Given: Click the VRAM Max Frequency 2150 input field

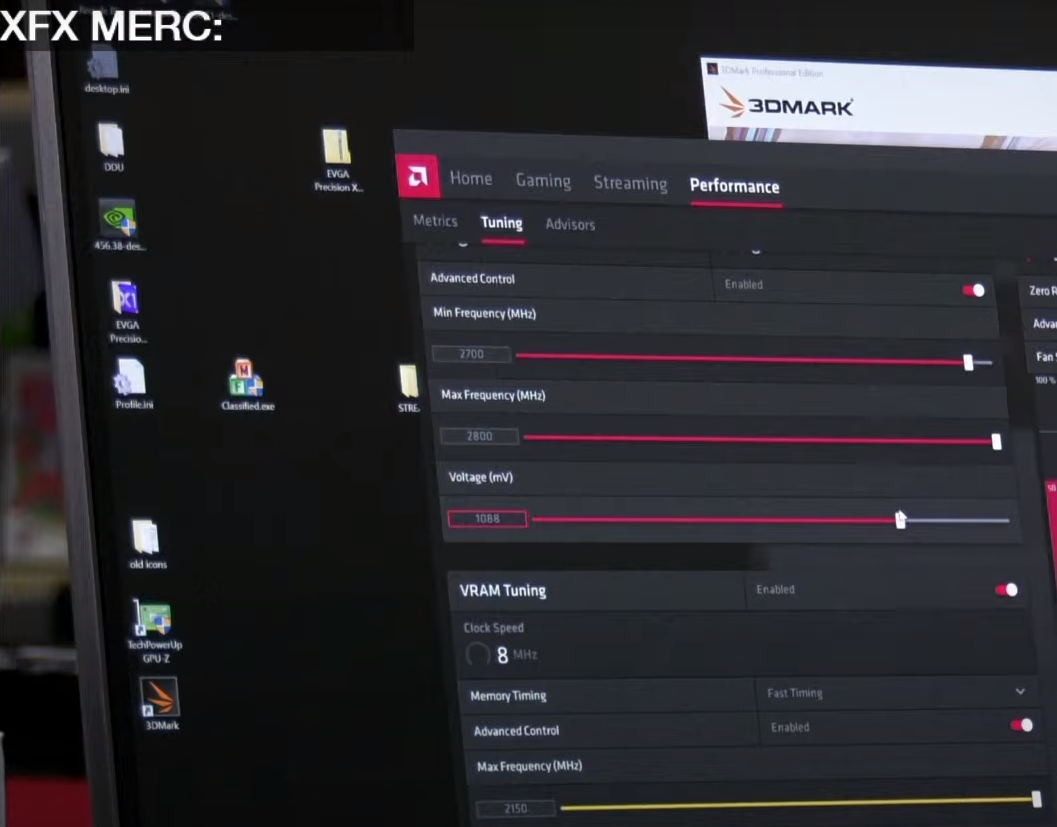Looking at the screenshot, I should point(516,808).
